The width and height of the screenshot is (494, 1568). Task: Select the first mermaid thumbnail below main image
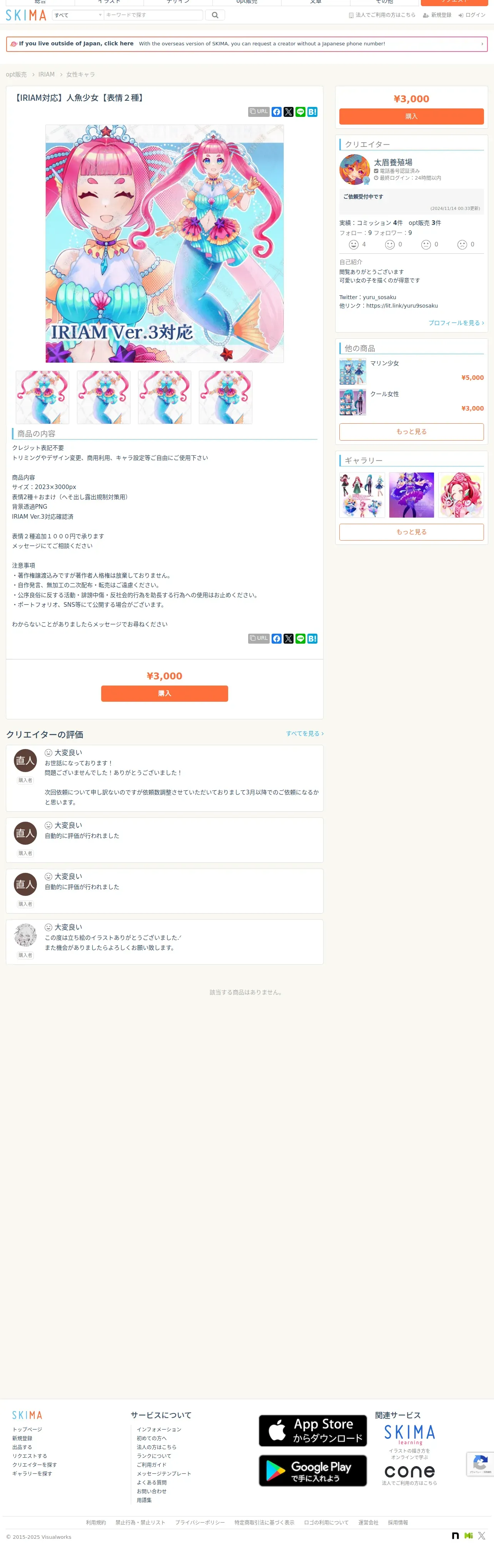tap(43, 398)
